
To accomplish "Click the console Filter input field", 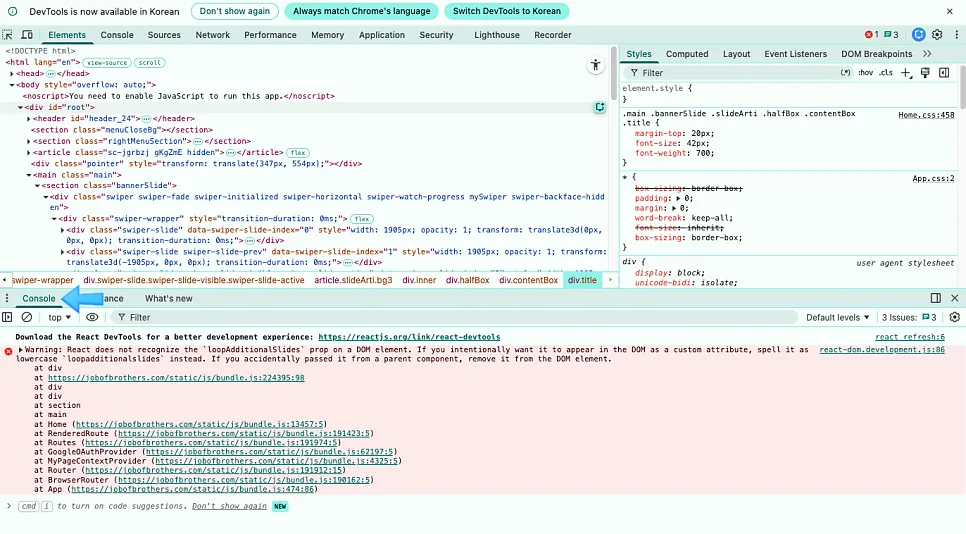I will coord(456,317).
